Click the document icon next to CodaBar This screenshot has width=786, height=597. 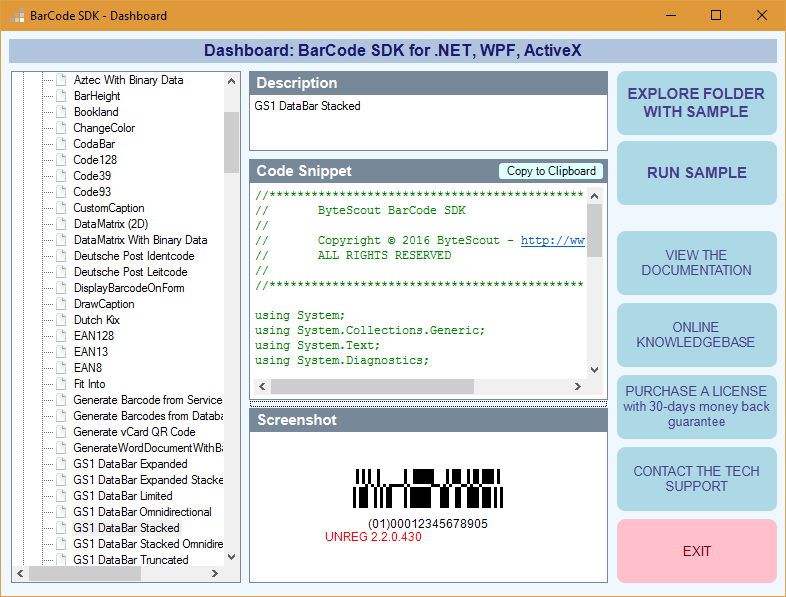pyautogui.click(x=61, y=144)
